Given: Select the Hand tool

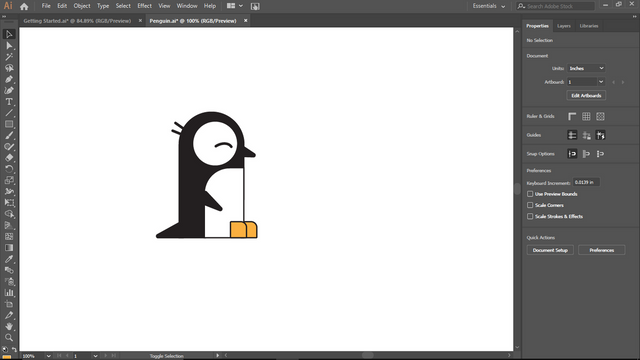Looking at the screenshot, I should click(9, 326).
